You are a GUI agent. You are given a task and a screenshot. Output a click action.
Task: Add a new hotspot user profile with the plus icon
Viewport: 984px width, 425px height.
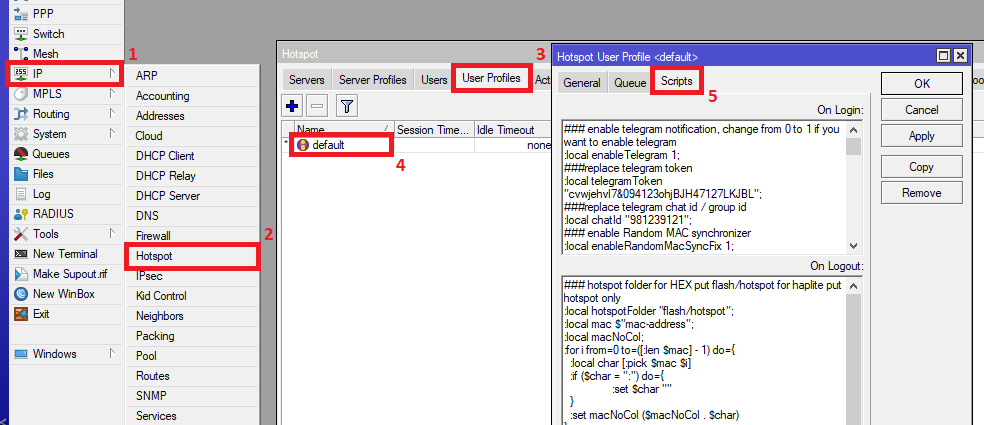[291, 106]
